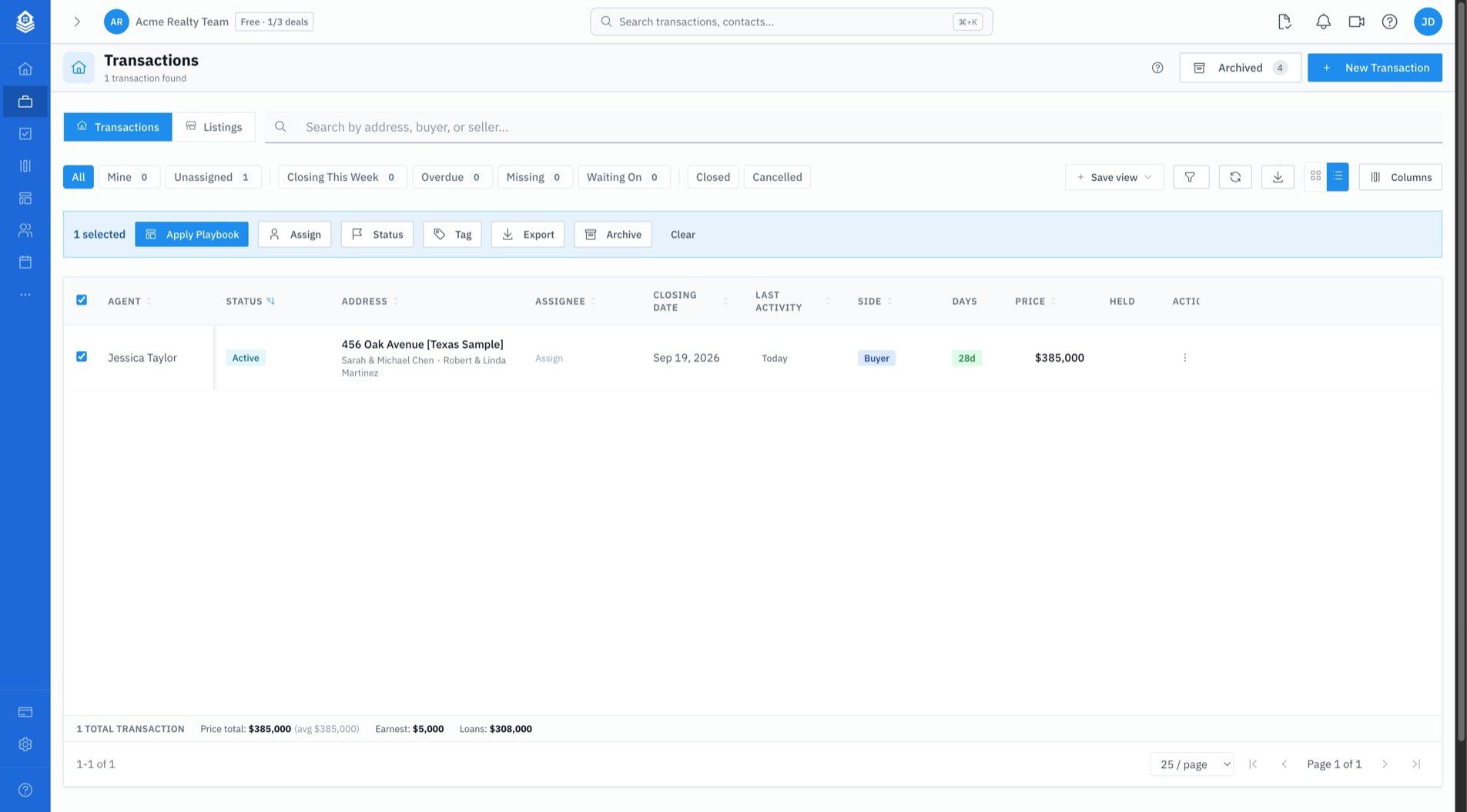Sort by the Address column
Image resolution: width=1467 pixels, height=812 pixels.
tap(370, 301)
